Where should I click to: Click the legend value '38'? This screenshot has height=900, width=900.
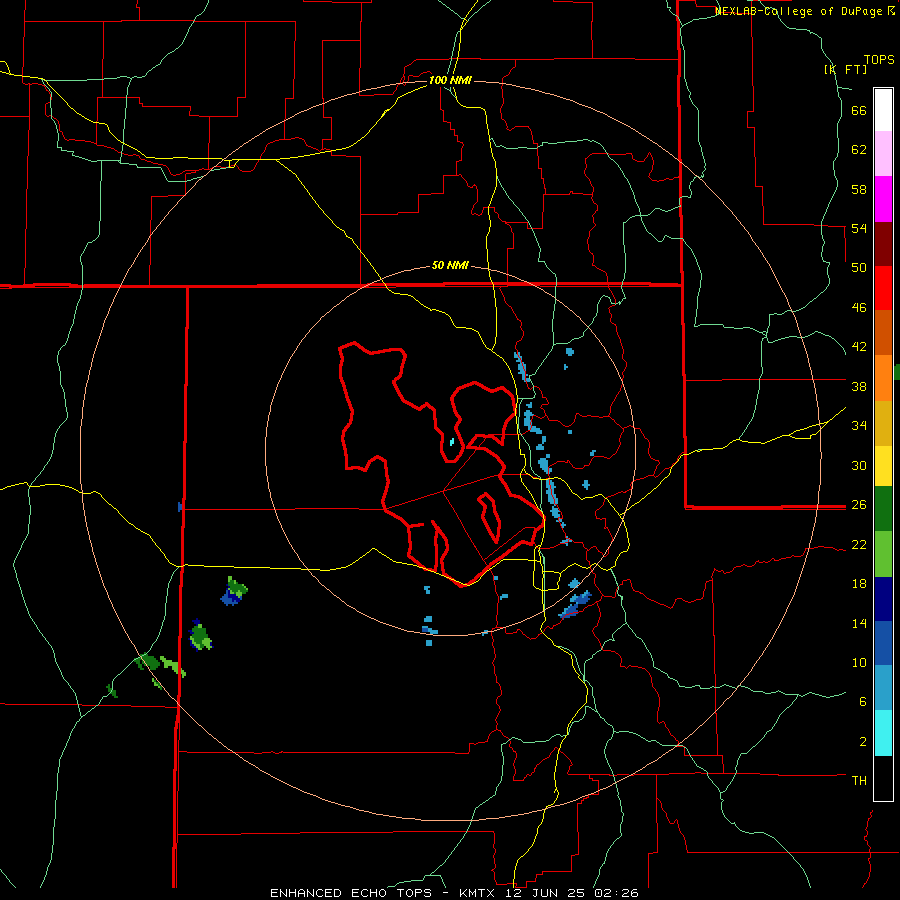(859, 386)
